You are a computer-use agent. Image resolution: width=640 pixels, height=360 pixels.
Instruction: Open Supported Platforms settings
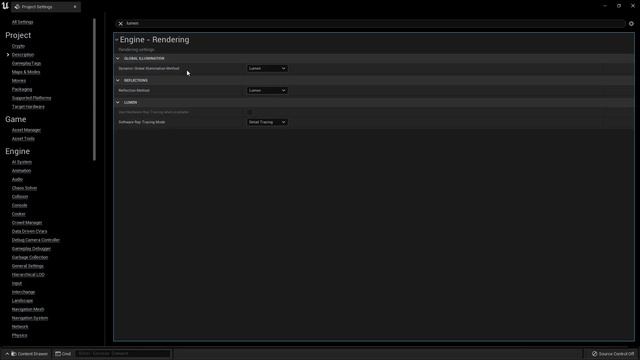point(31,98)
